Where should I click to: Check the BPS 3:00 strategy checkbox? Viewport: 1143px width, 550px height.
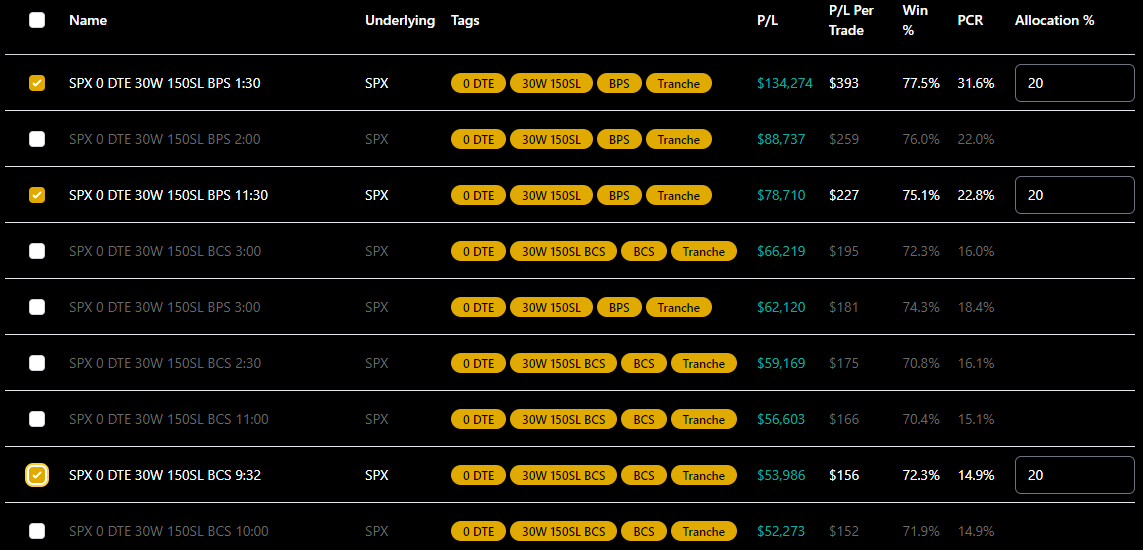[36, 307]
